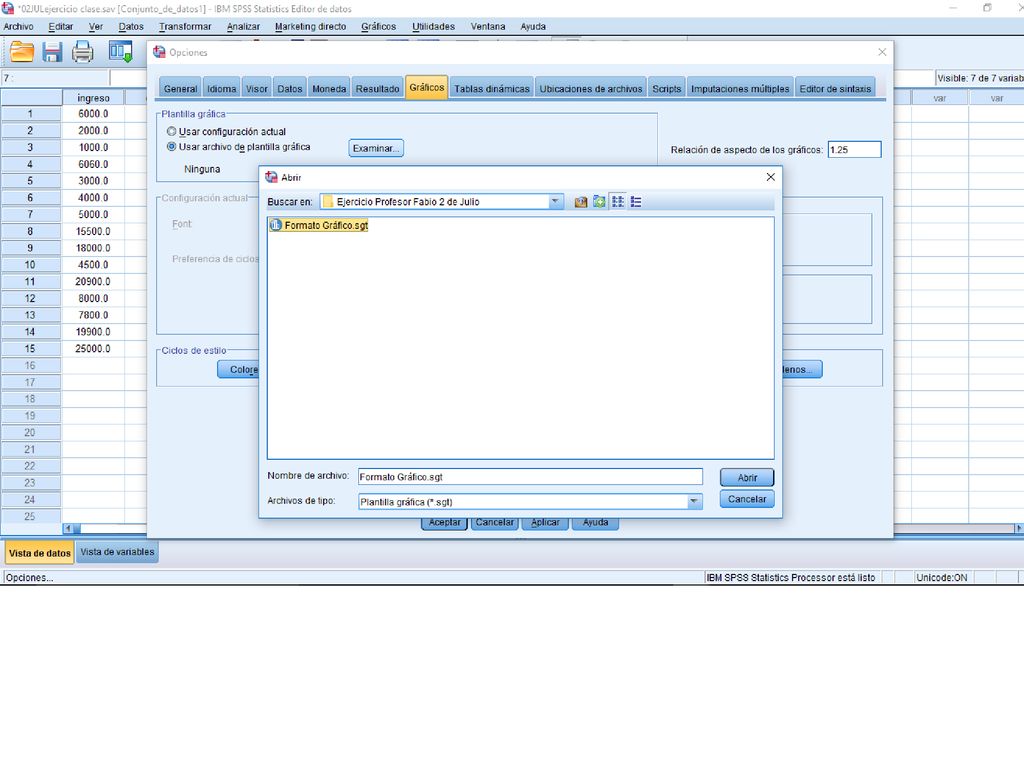Close the Abrir dialog with X
The image size is (1024, 768).
771,177
